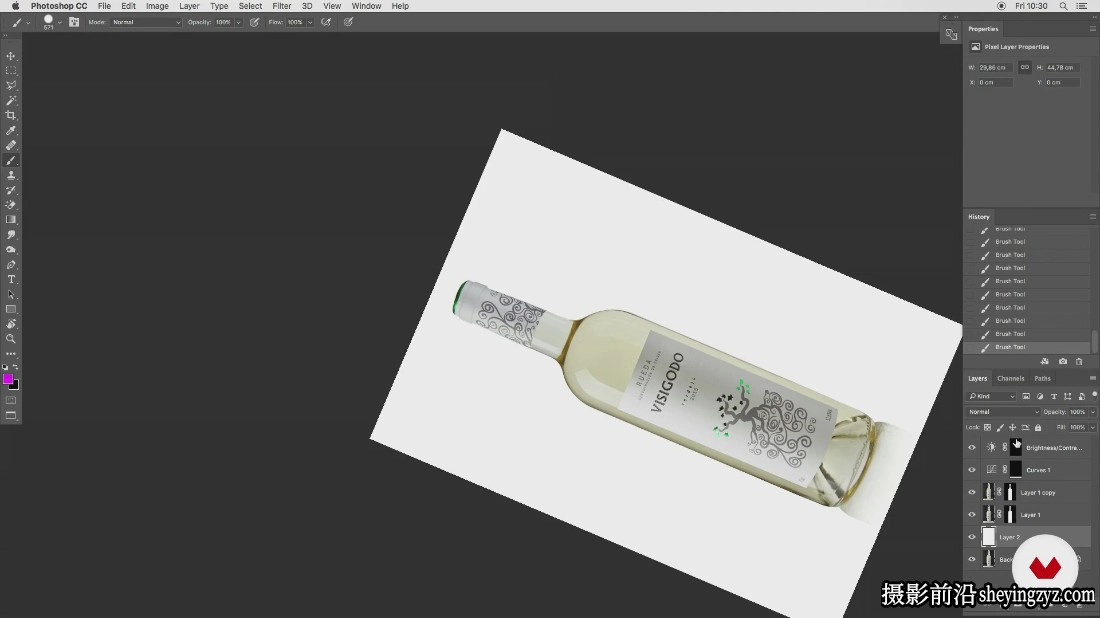Toggle lock image pixels brush icon
The width and height of the screenshot is (1100, 618).
1000,427
